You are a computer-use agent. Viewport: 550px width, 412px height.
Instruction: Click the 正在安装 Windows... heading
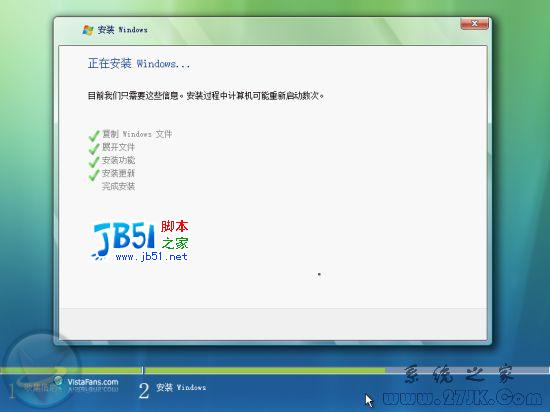pos(139,63)
